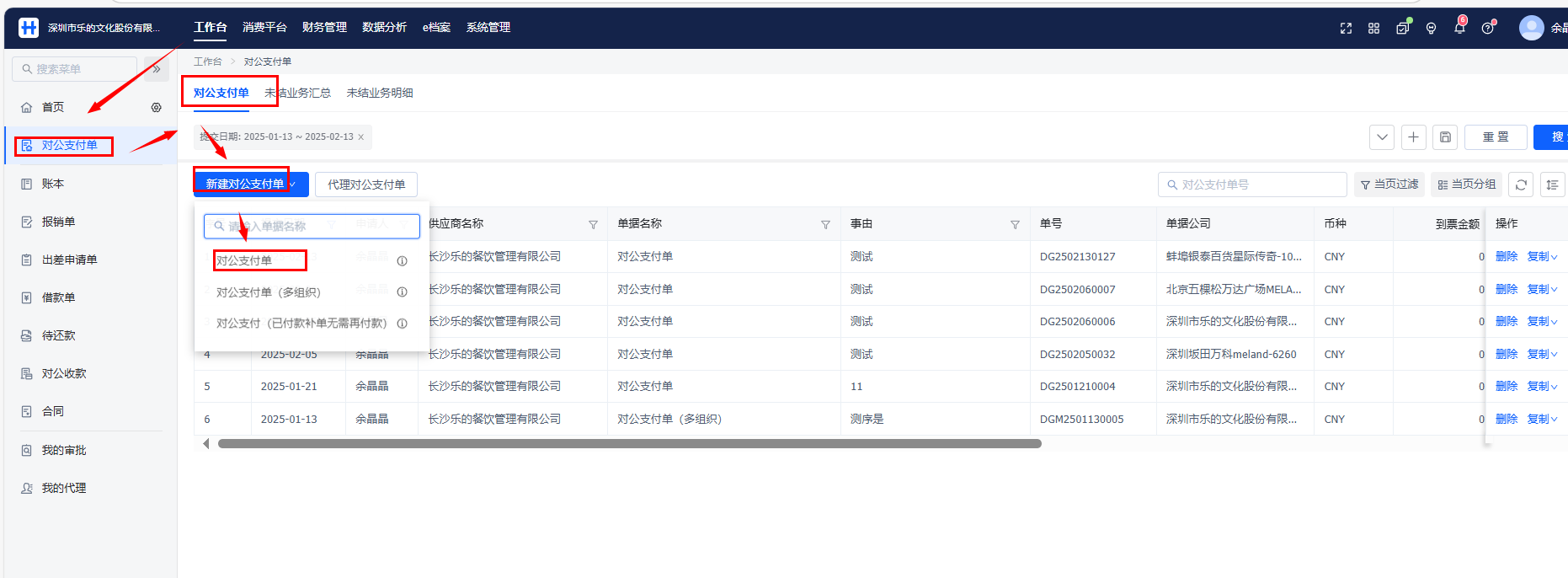Adjust row height with the line-spacing icon
The image size is (1568, 578).
tap(1552, 185)
